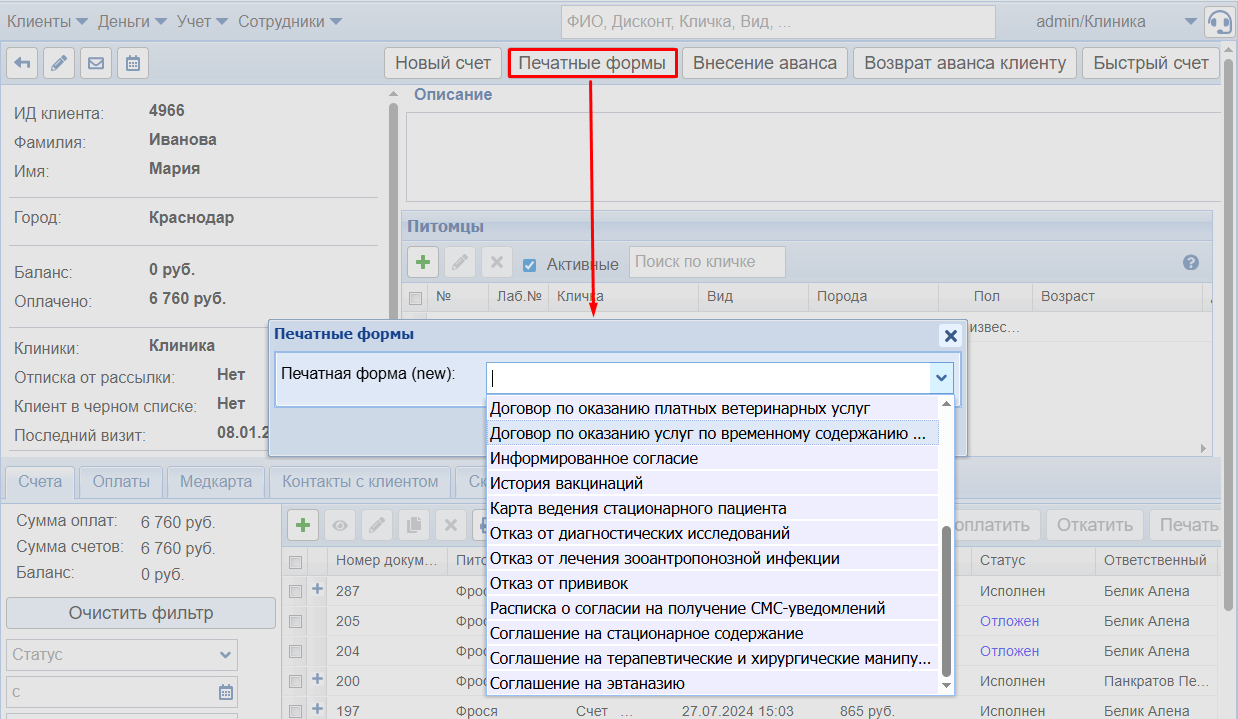Viewport: 1238px width, 719px height.
Task: Close the Печатные формы dialog
Action: 949,336
